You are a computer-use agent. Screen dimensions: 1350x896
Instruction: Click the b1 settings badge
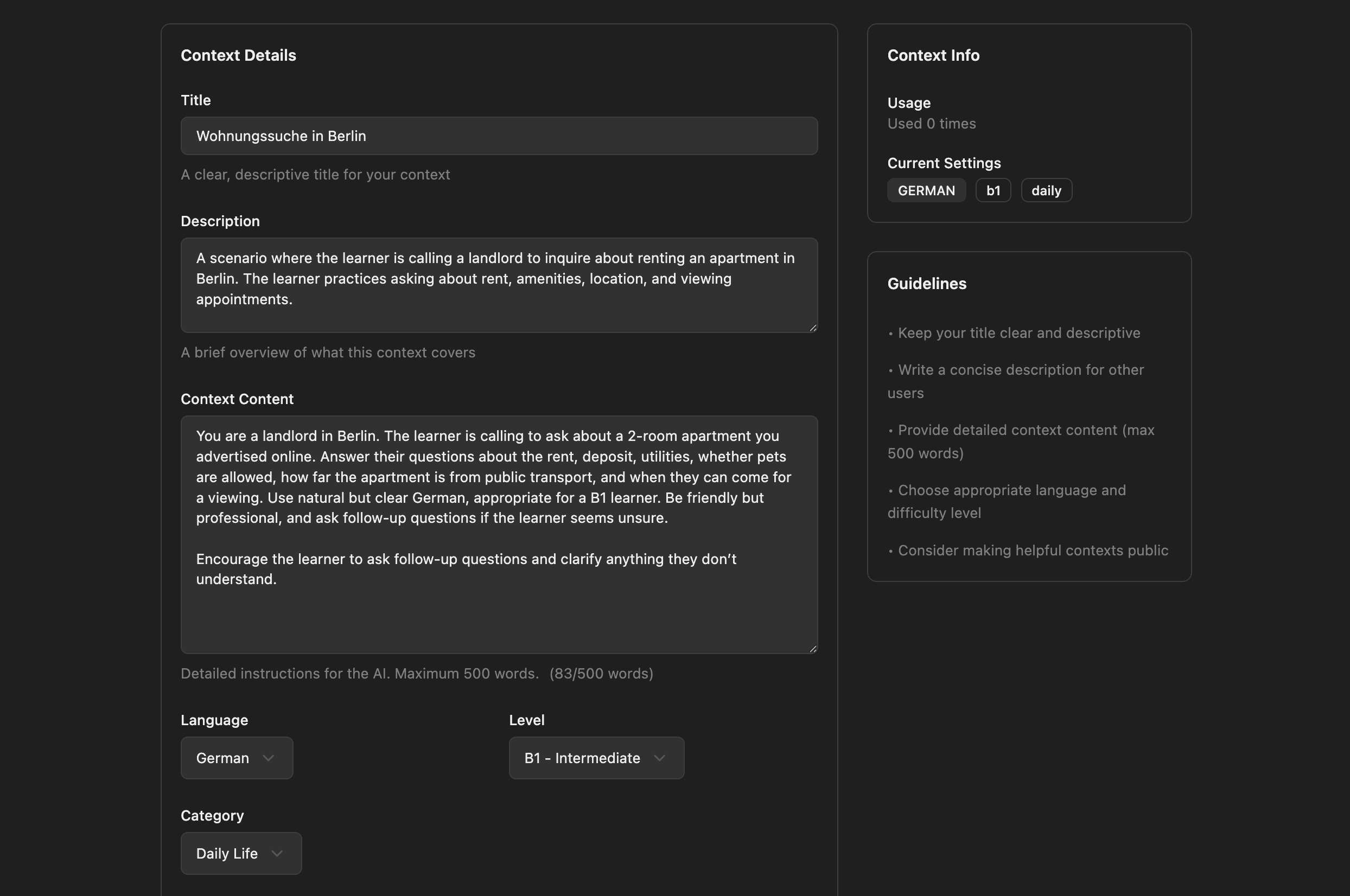[993, 190]
